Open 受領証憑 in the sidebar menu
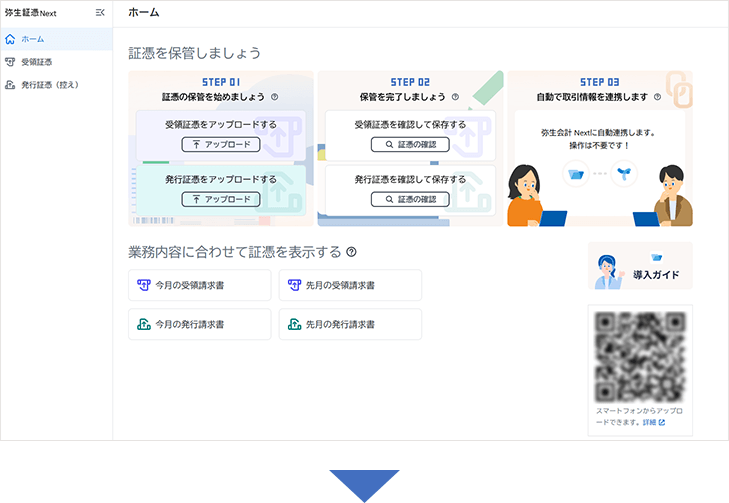This screenshot has height=503, width=729. coord(37,62)
